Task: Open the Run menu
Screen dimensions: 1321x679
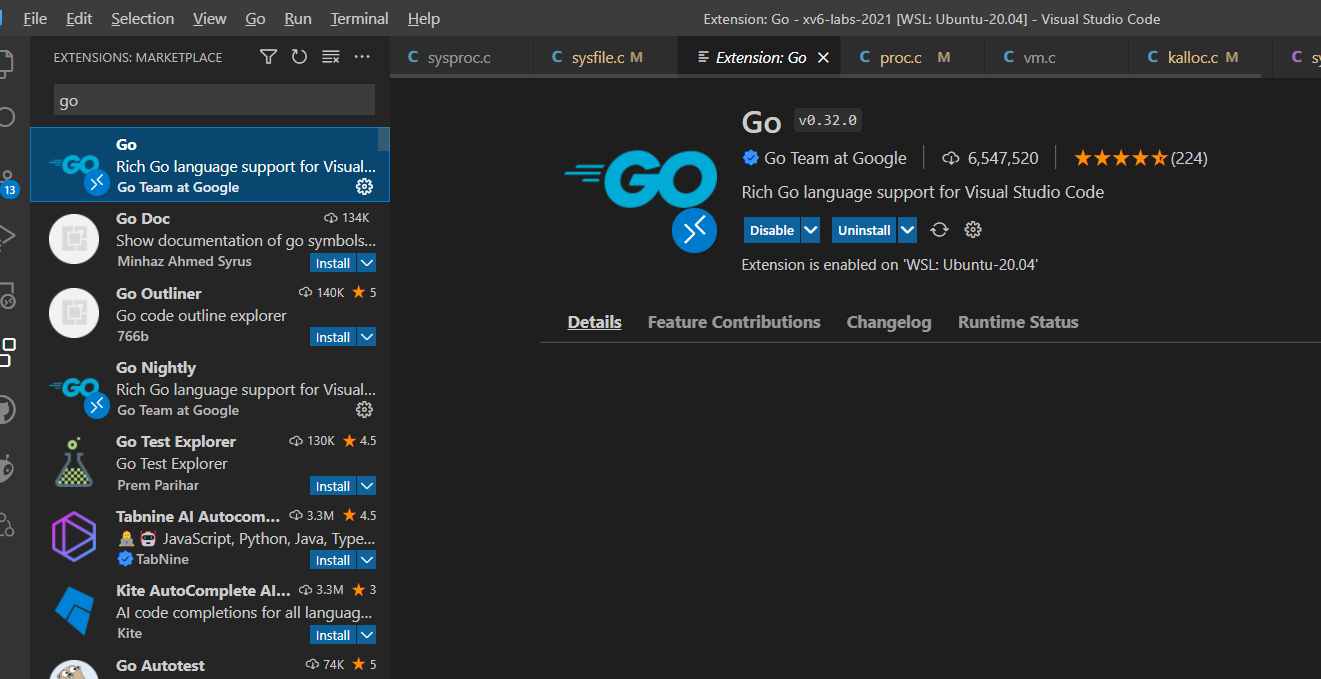Action: (x=298, y=19)
